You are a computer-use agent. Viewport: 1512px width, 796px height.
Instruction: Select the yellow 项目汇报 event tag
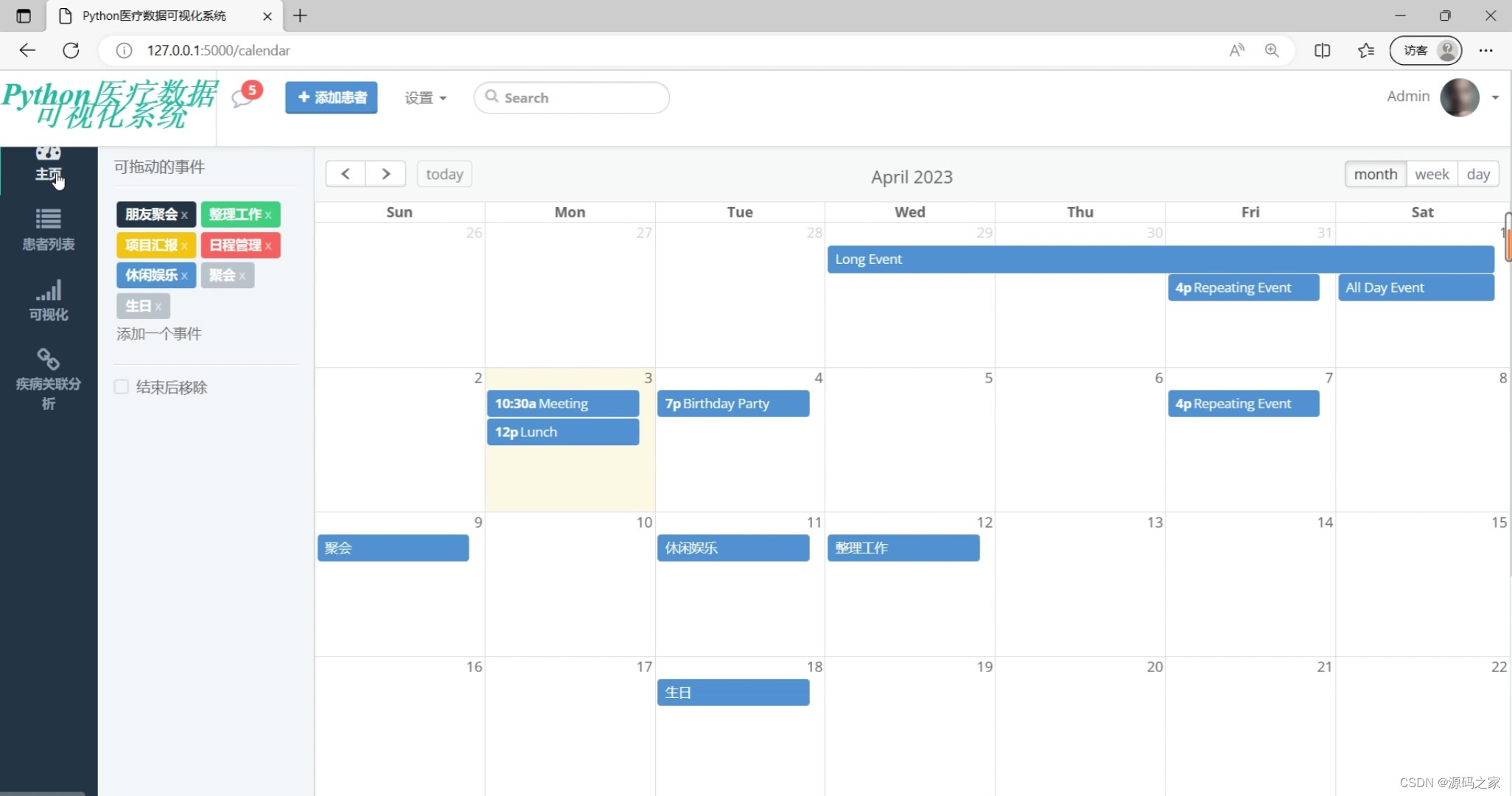151,245
